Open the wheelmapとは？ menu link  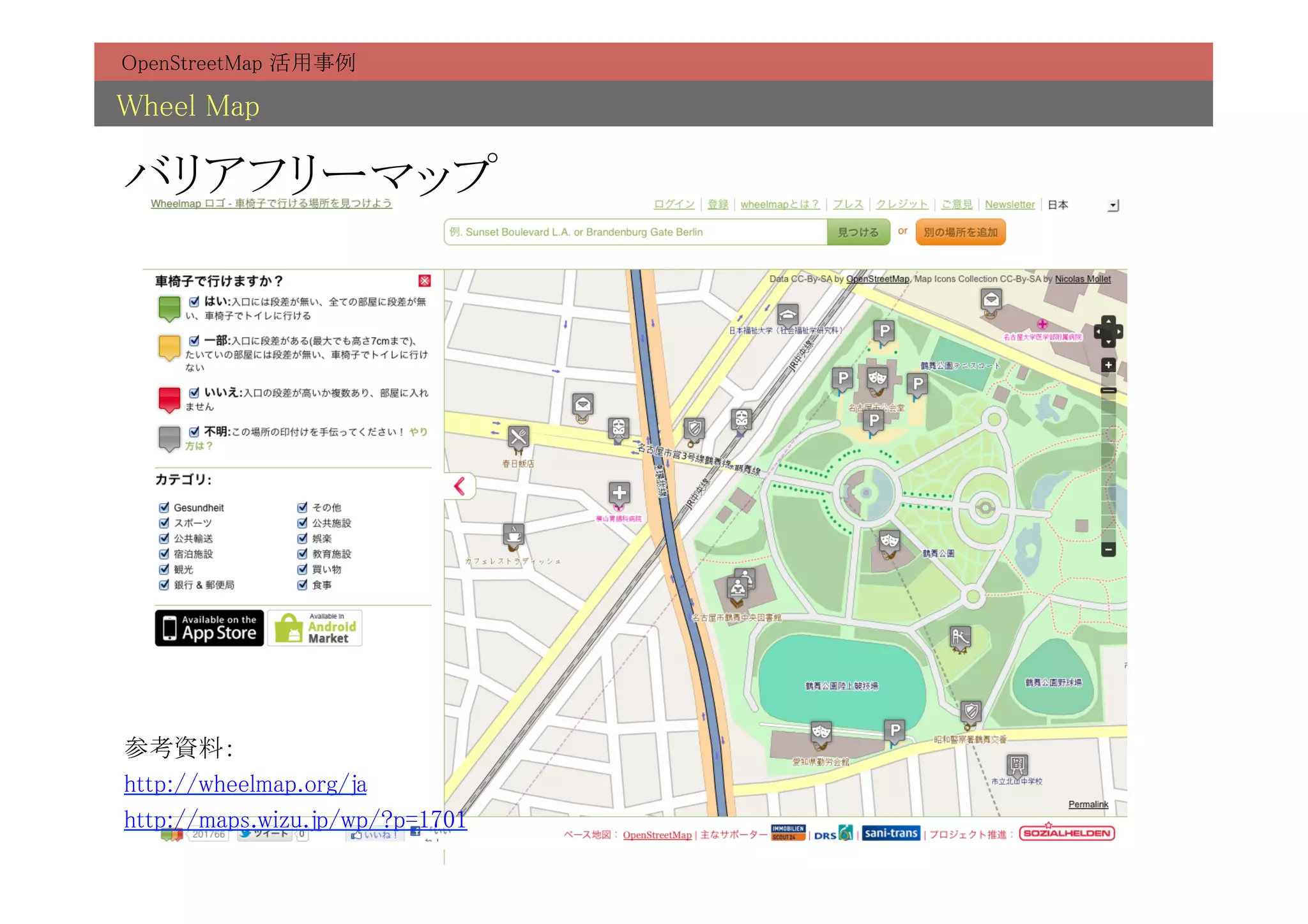[780, 204]
